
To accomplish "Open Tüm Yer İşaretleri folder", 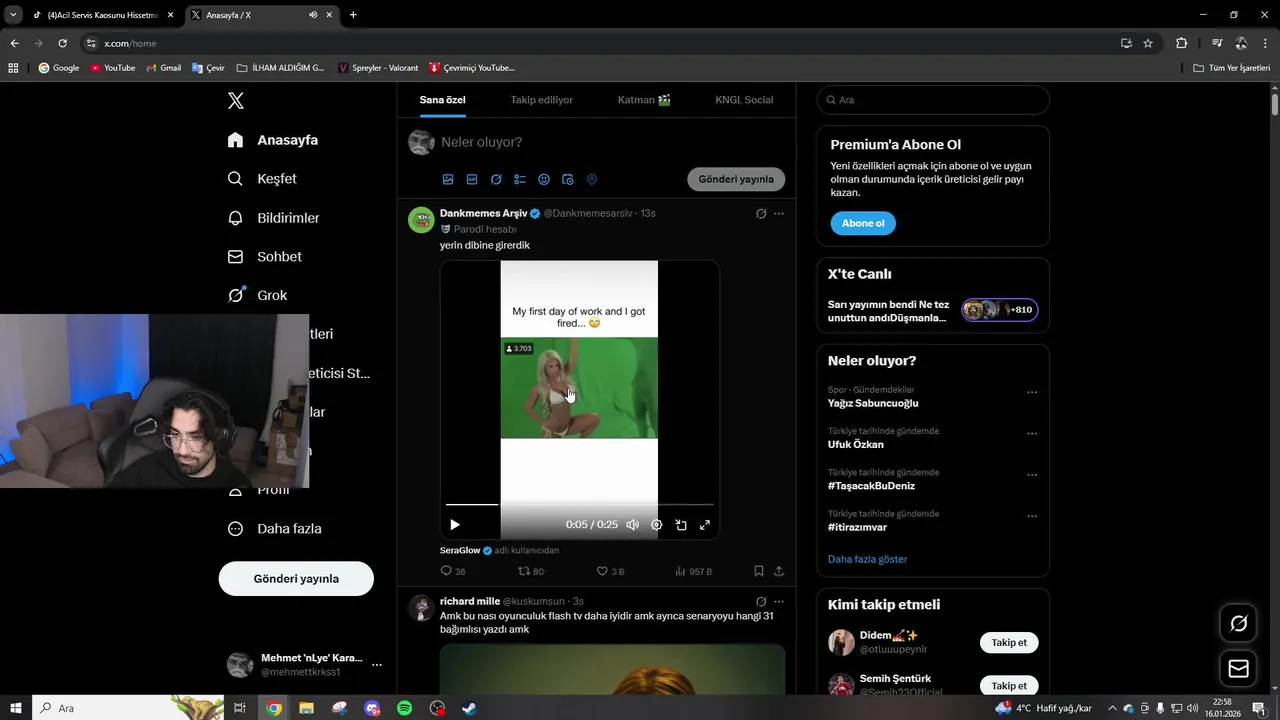I will pos(1231,68).
